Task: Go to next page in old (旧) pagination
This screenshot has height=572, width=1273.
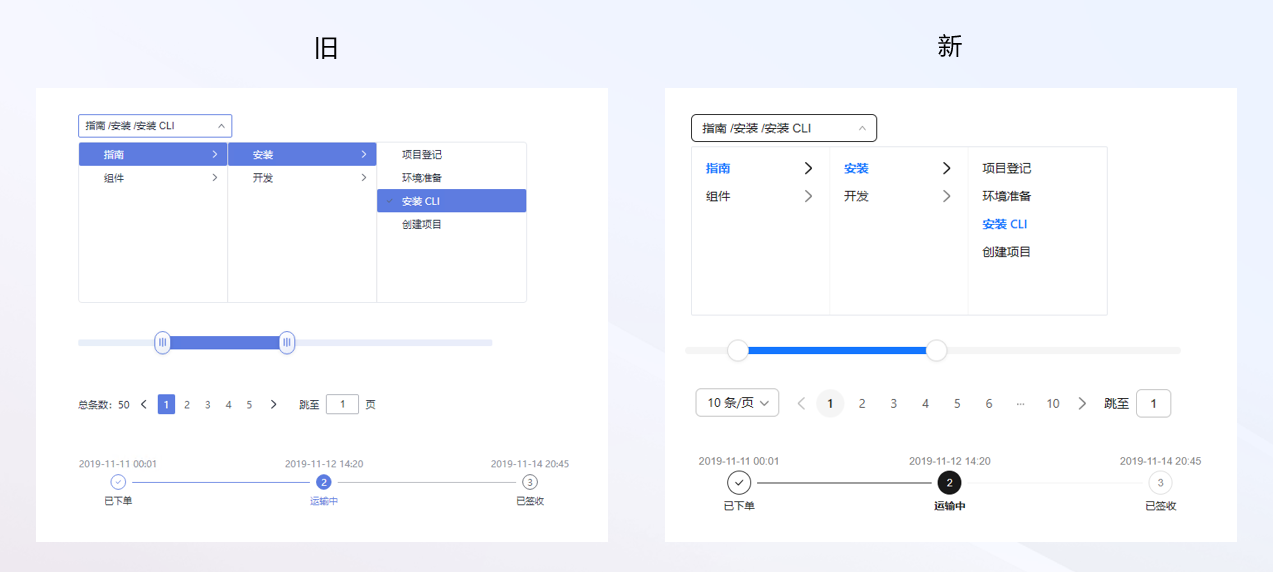Action: 273,405
